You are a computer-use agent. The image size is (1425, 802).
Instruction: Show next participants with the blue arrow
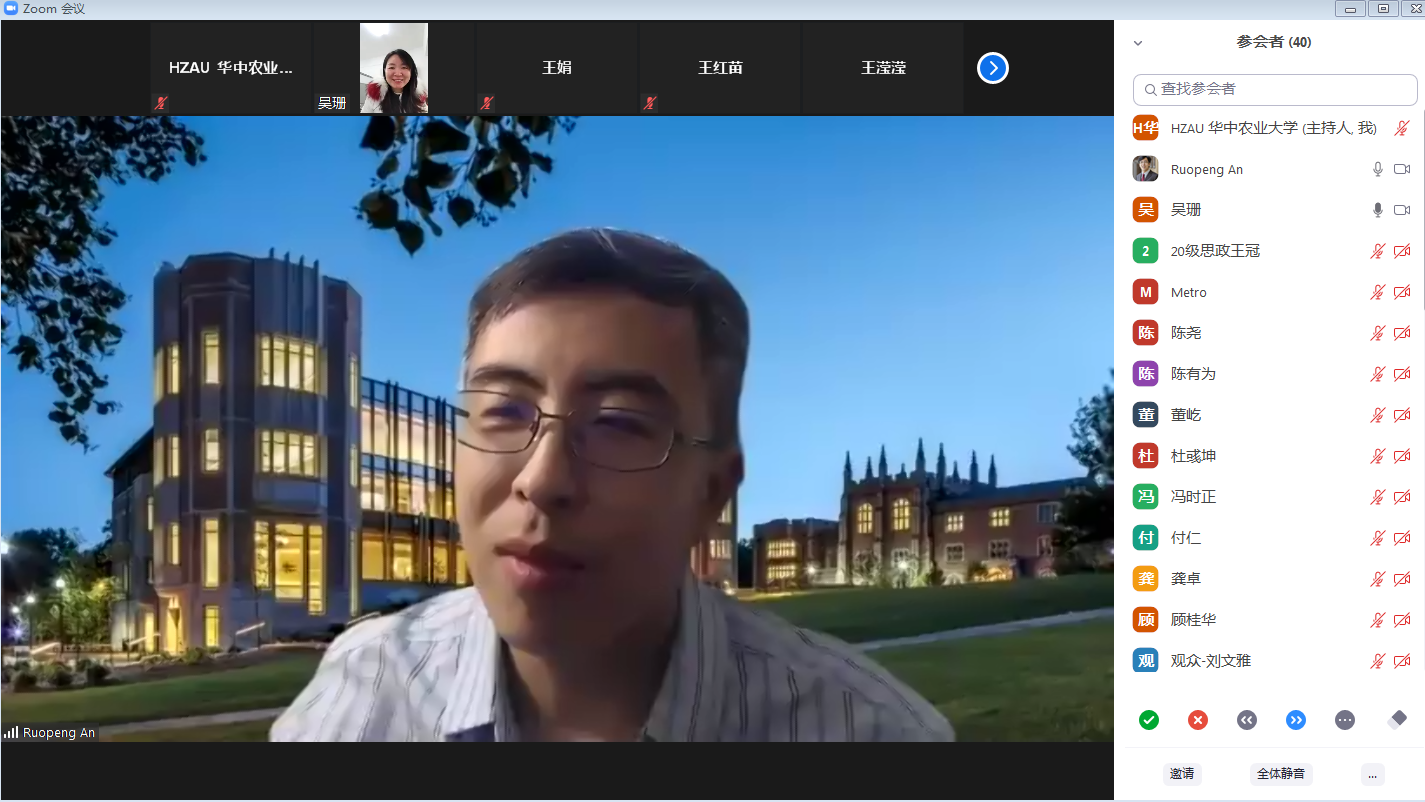(992, 68)
